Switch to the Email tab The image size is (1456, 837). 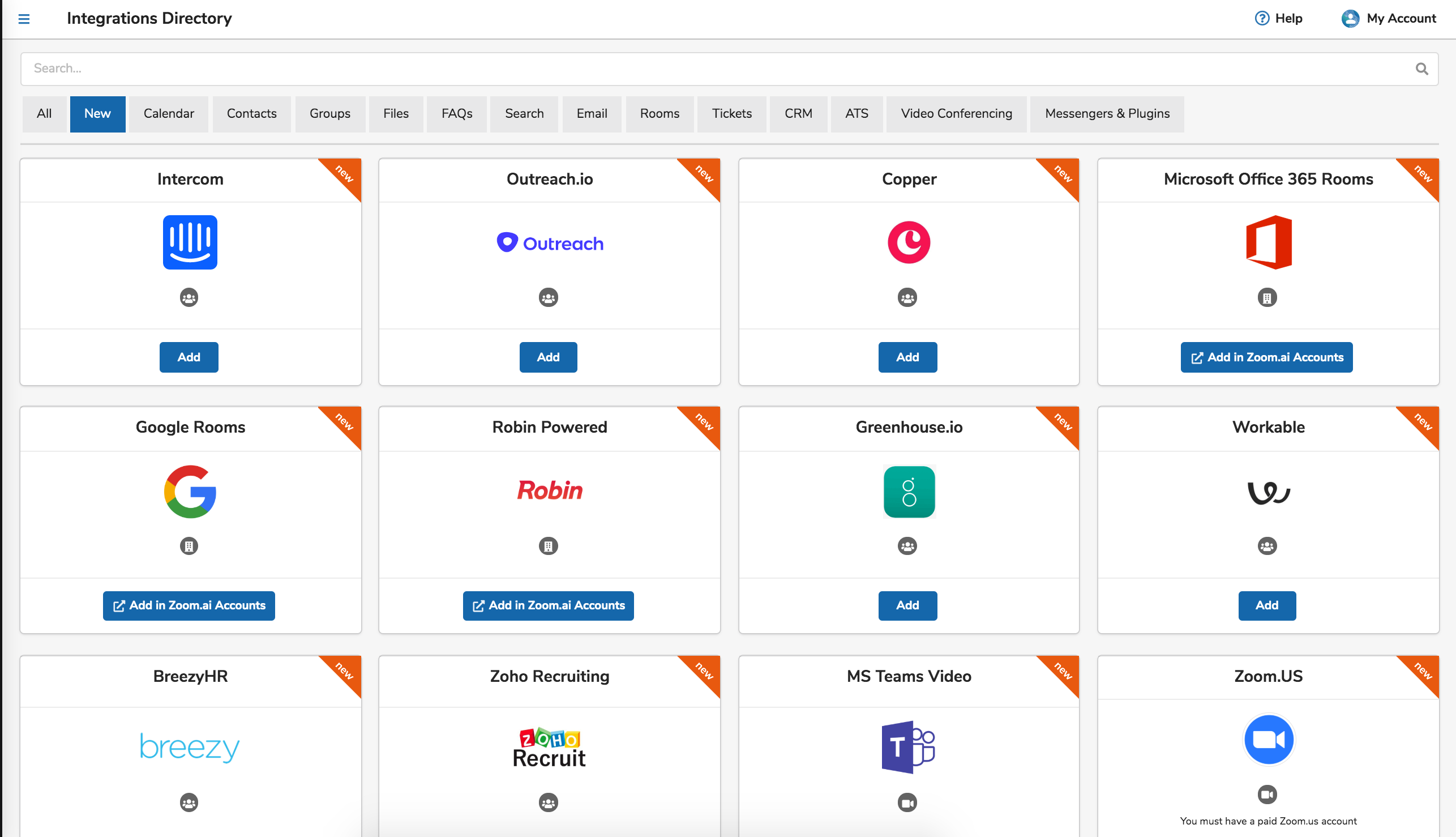tap(592, 114)
